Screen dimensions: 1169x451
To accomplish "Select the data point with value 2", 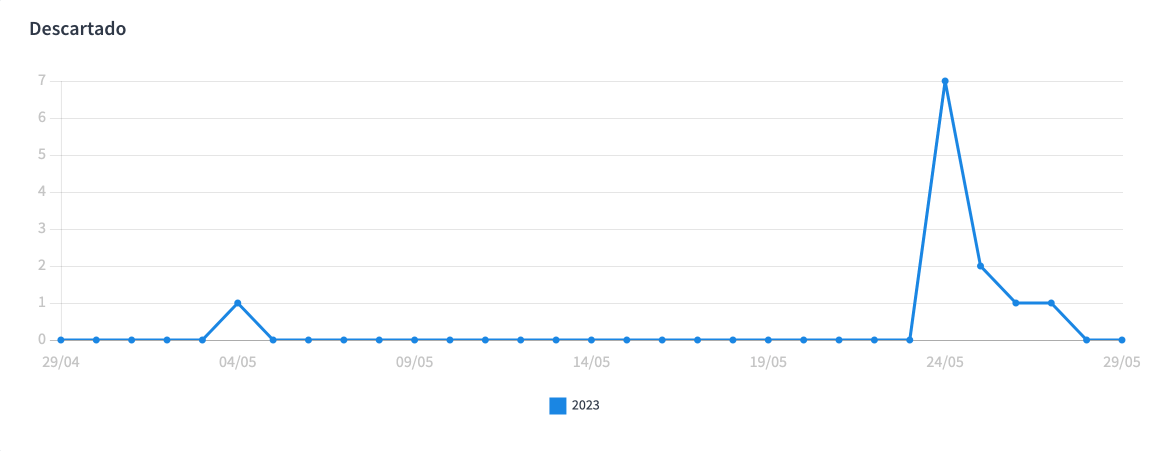I will tap(980, 266).
